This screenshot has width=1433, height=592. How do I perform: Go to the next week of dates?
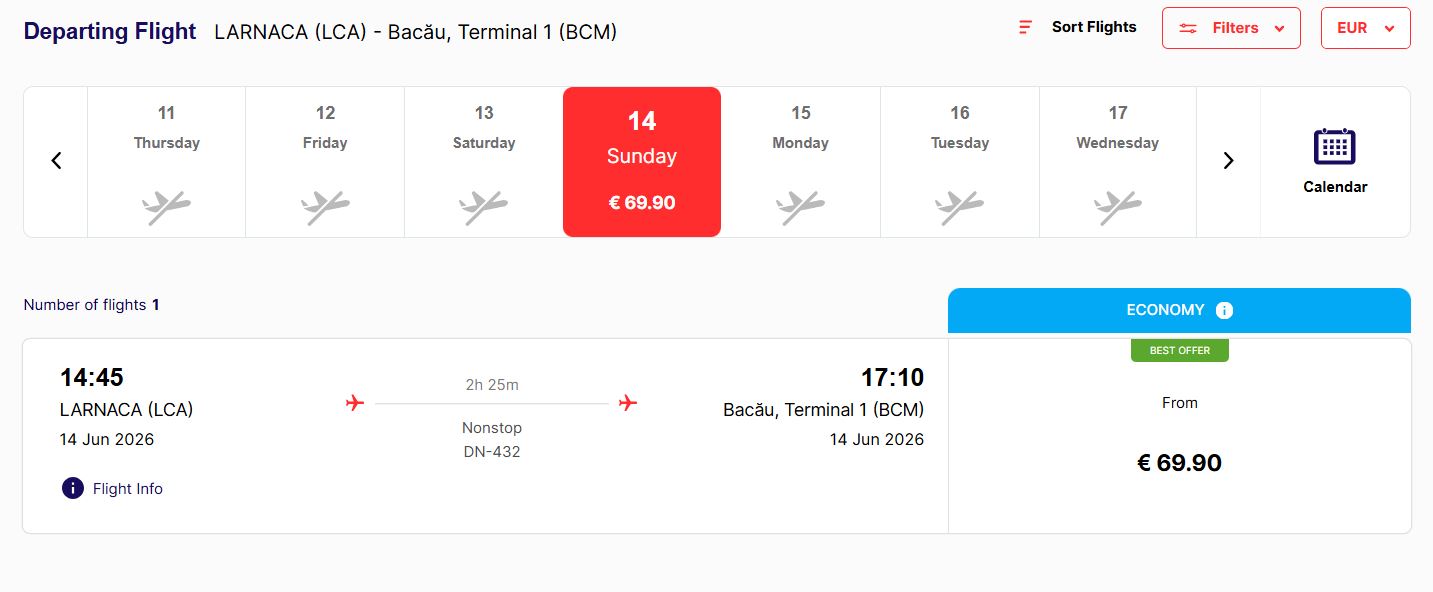1228,160
